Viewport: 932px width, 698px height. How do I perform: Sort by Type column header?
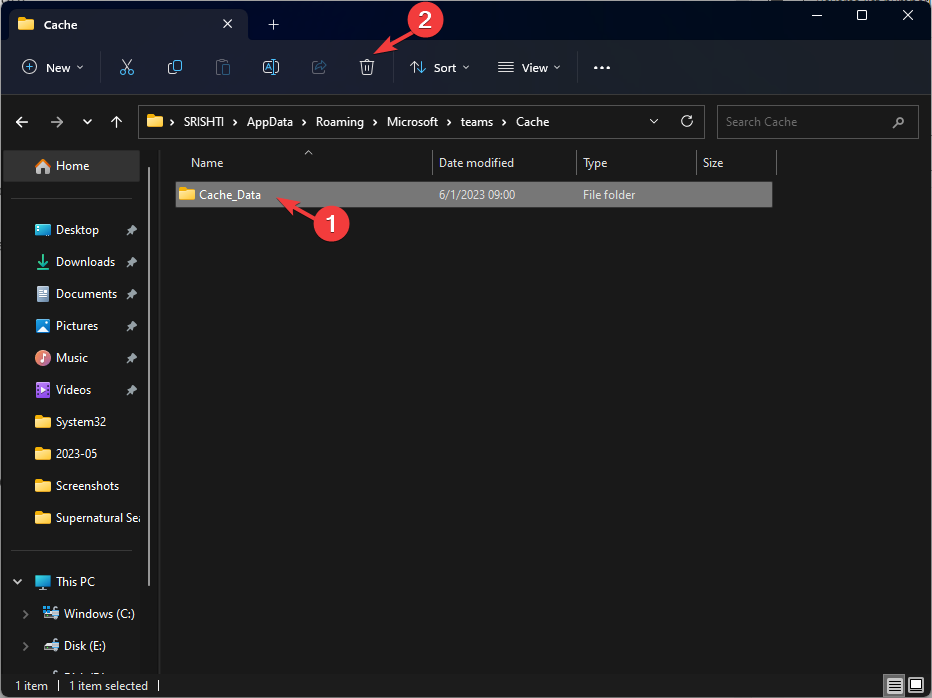(x=595, y=163)
